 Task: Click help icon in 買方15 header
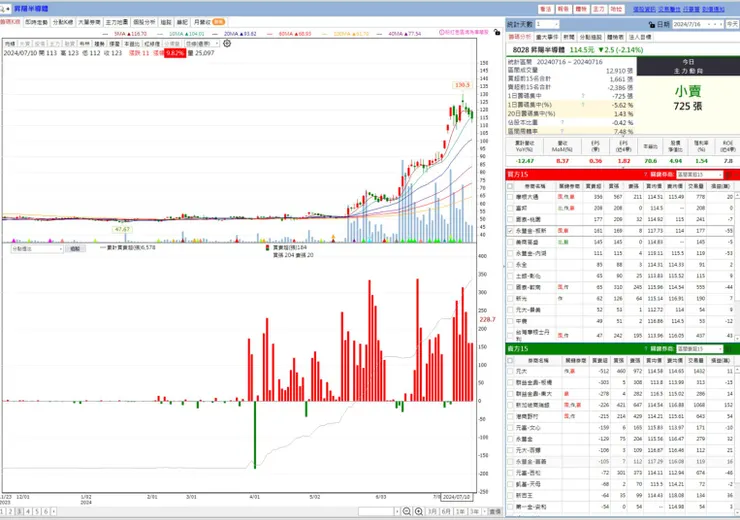pos(645,175)
